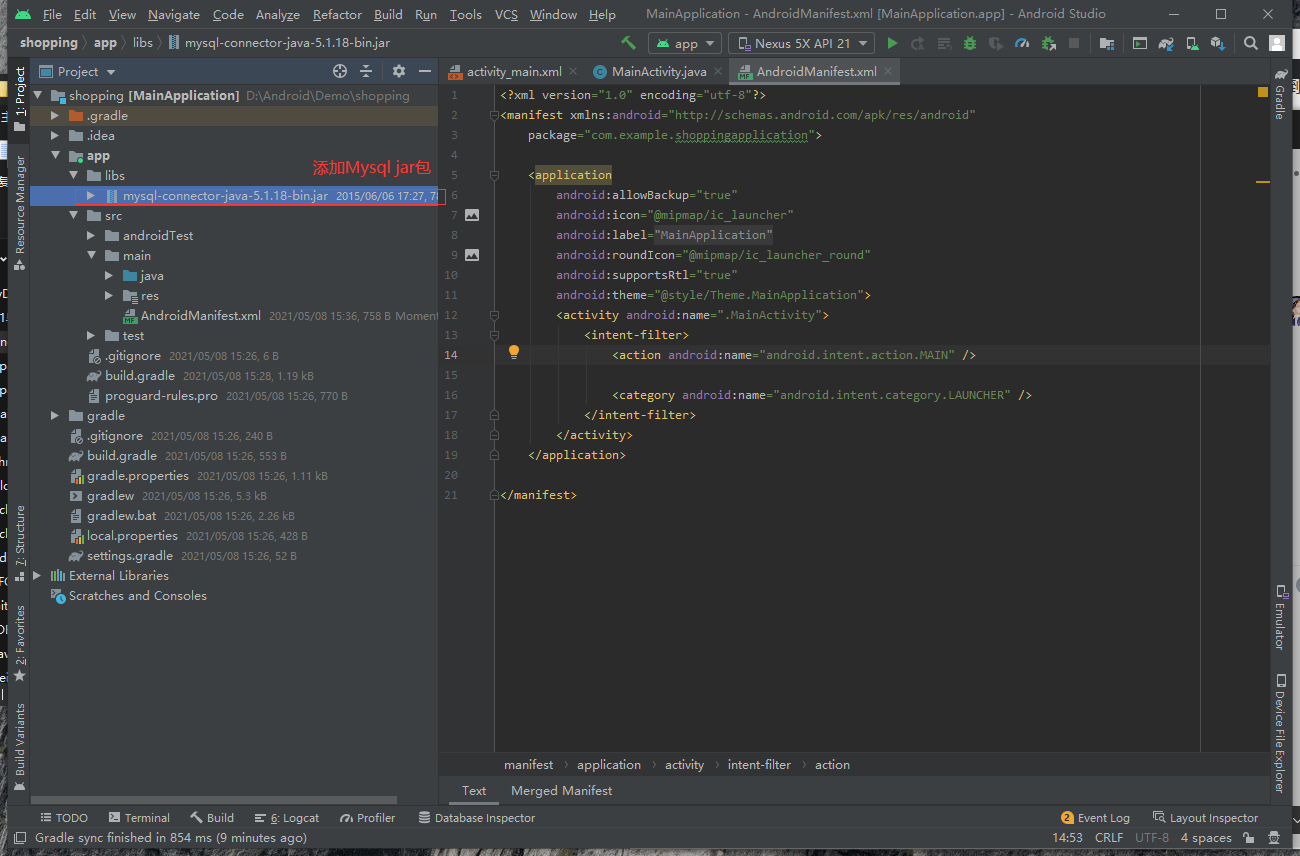Run the app with green play button
The image size is (1300, 856).
tap(892, 43)
